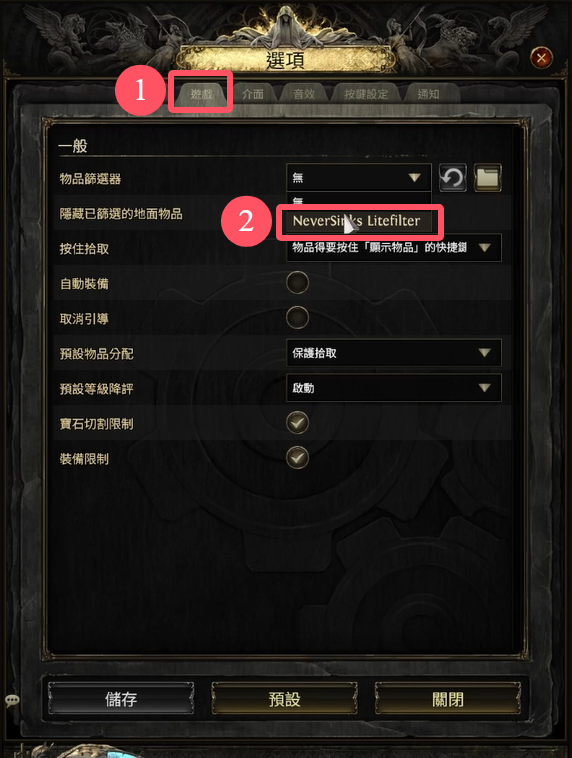Select NeverSinks Litefilter from the list
The image size is (572, 758).
click(x=356, y=221)
